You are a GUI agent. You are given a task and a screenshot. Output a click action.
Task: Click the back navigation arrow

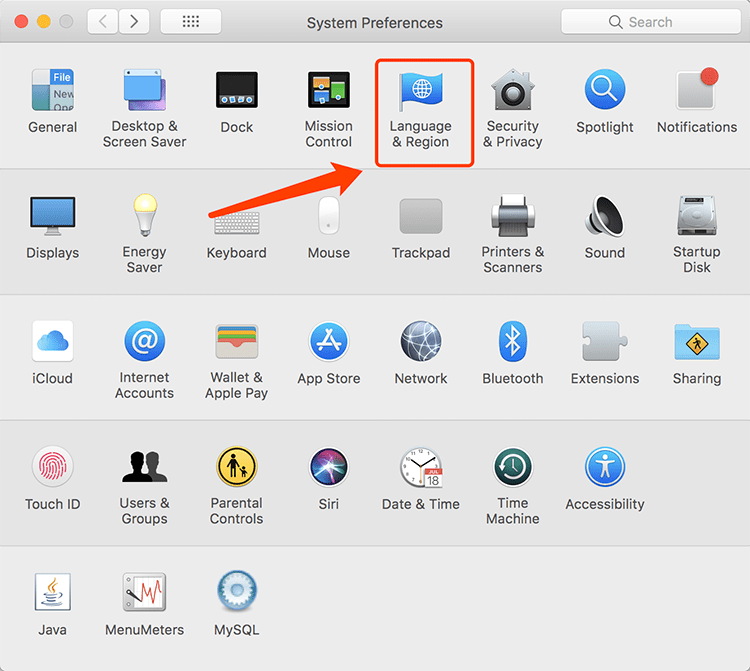[104, 22]
